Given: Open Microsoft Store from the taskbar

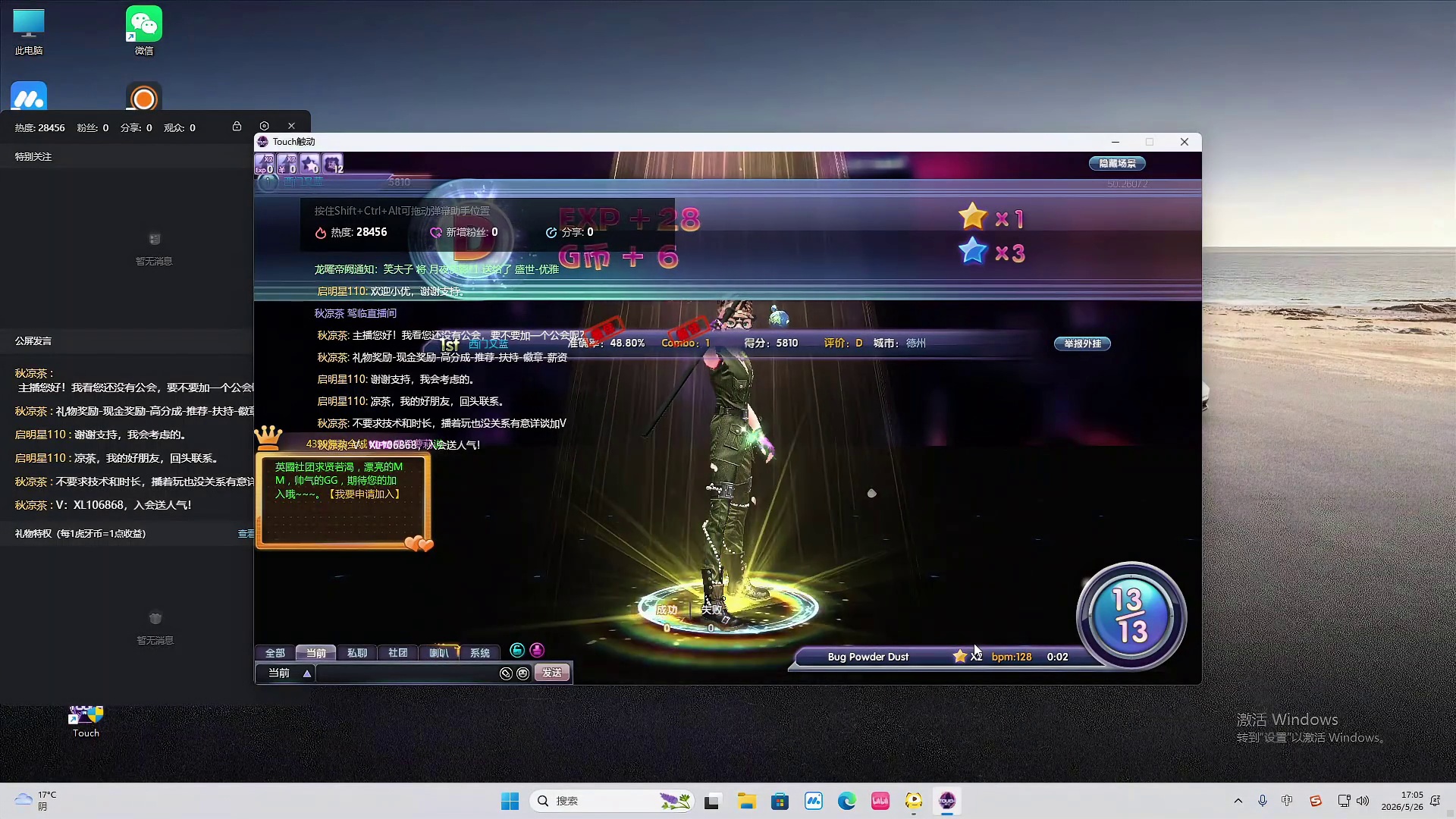Looking at the screenshot, I should tap(780, 801).
